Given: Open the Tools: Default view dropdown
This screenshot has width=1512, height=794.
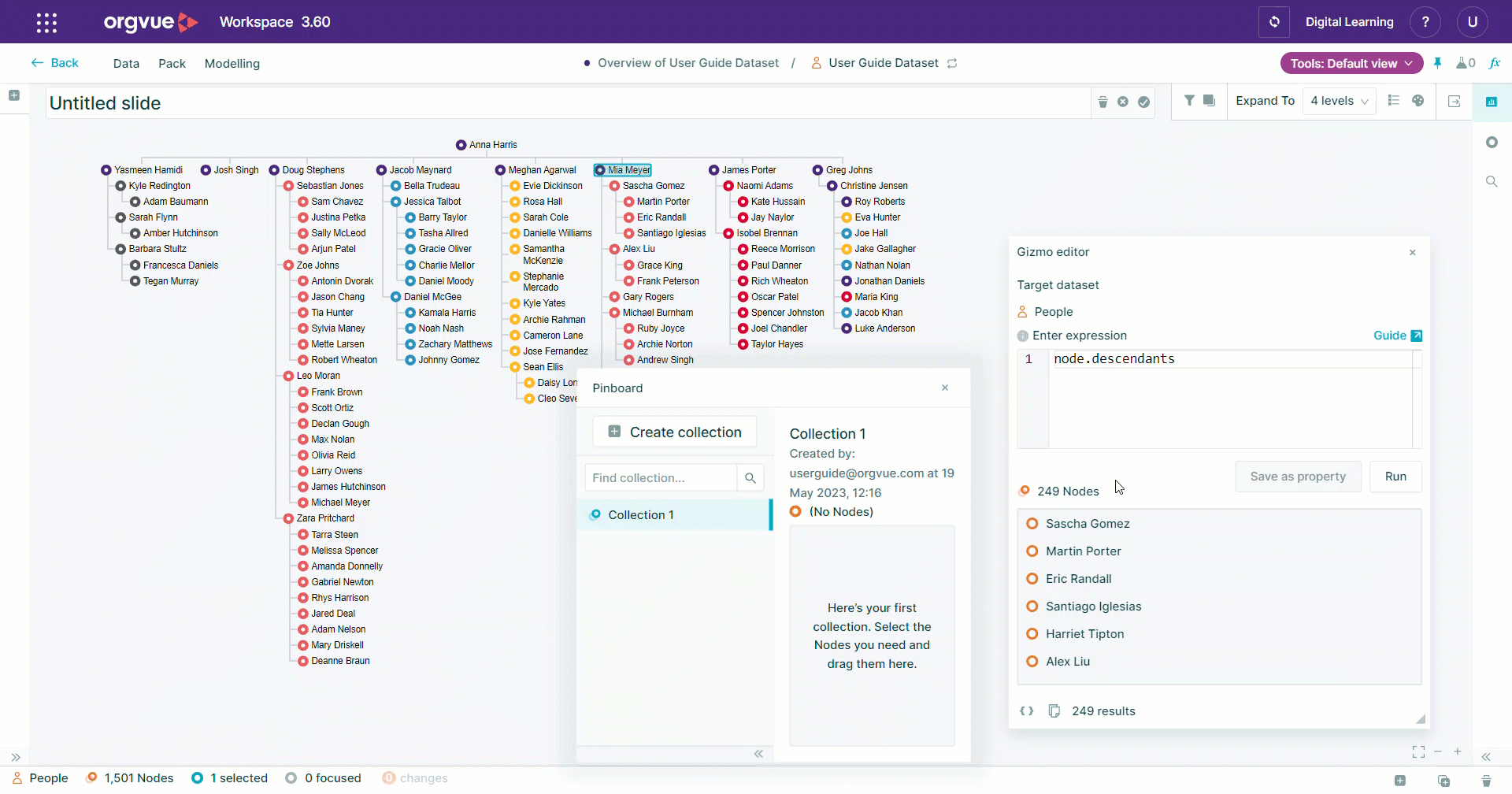Looking at the screenshot, I should (x=1351, y=63).
